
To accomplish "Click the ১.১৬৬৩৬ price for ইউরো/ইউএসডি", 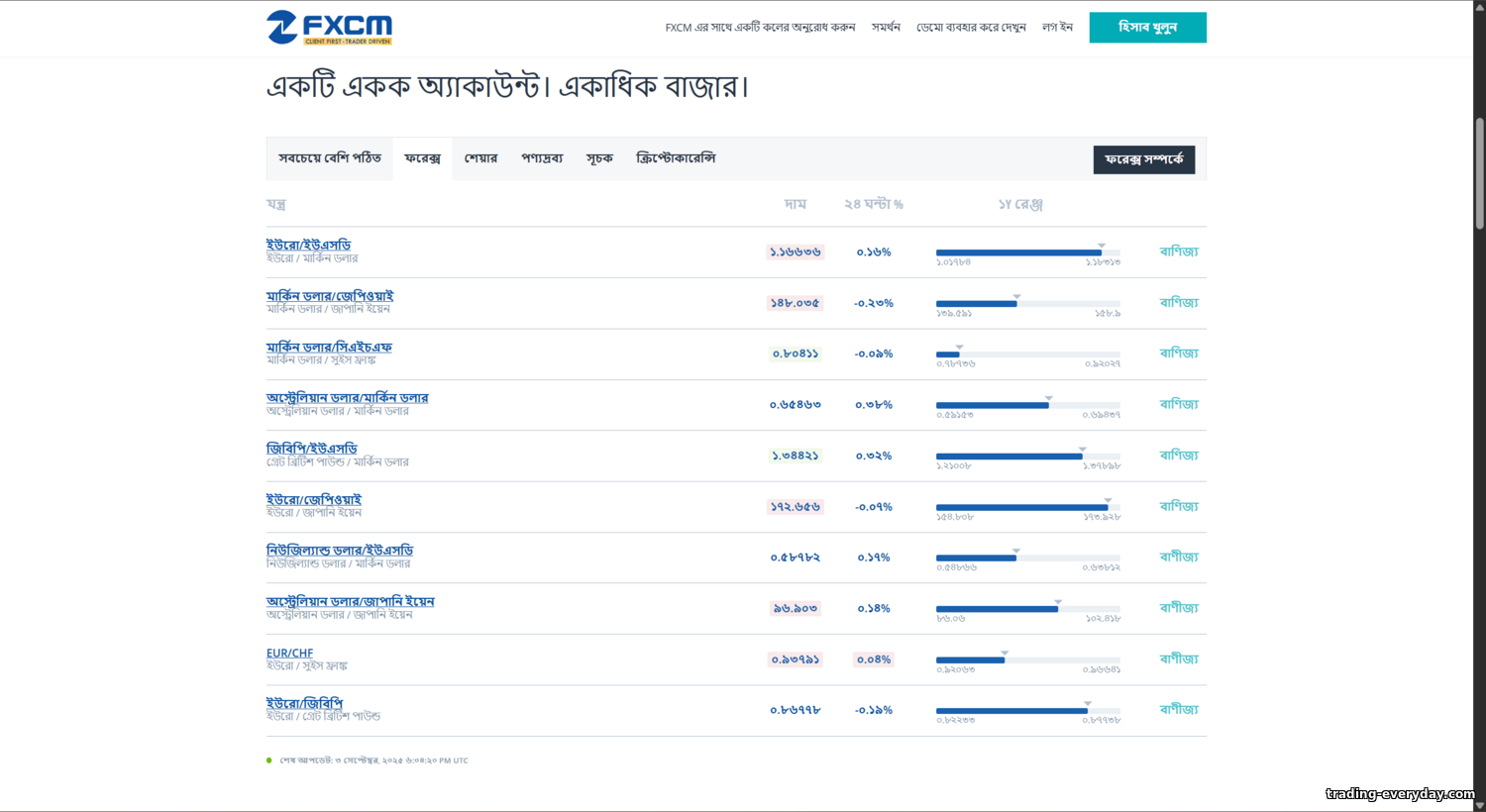I will click(x=795, y=253).
